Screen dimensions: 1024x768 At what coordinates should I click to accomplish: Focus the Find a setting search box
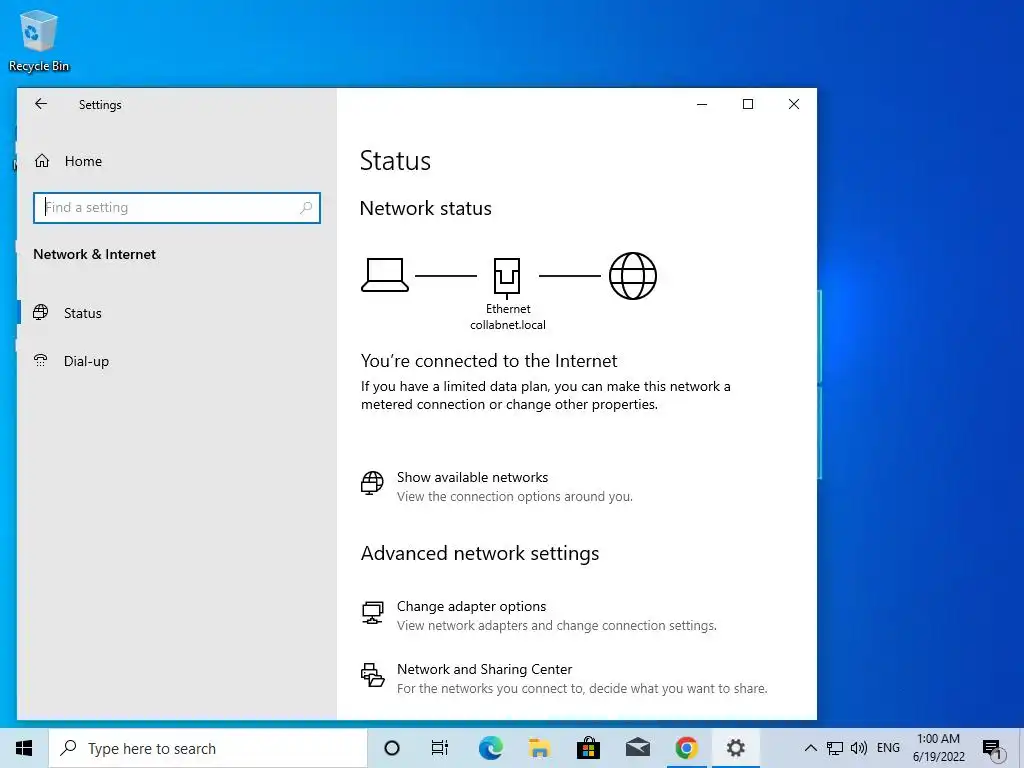point(176,208)
